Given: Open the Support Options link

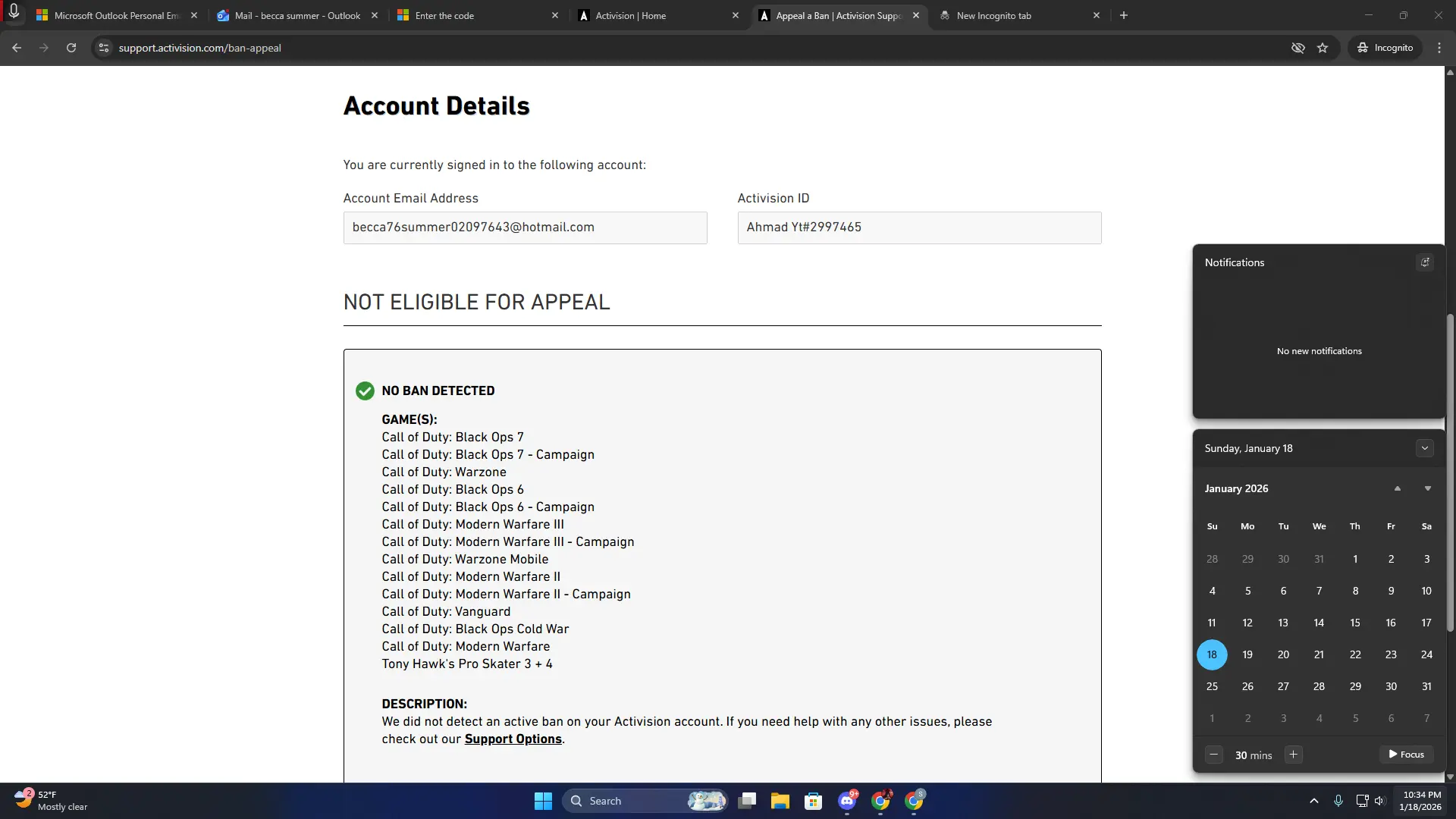Looking at the screenshot, I should click(513, 739).
